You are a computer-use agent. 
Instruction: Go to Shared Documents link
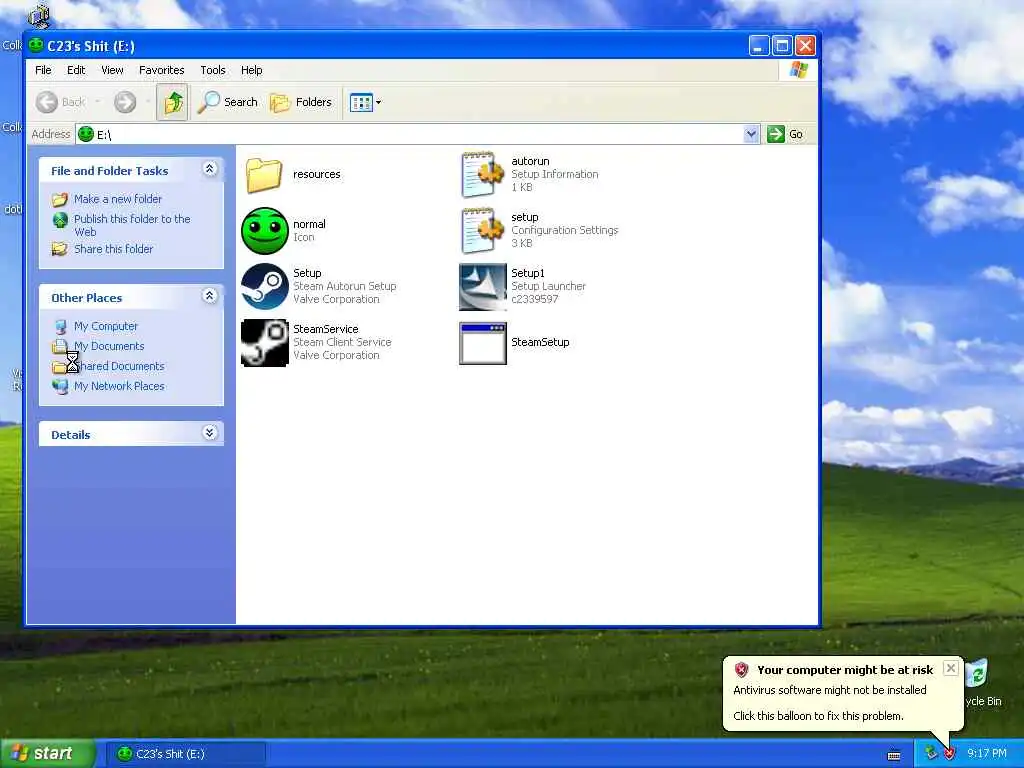tap(119, 366)
